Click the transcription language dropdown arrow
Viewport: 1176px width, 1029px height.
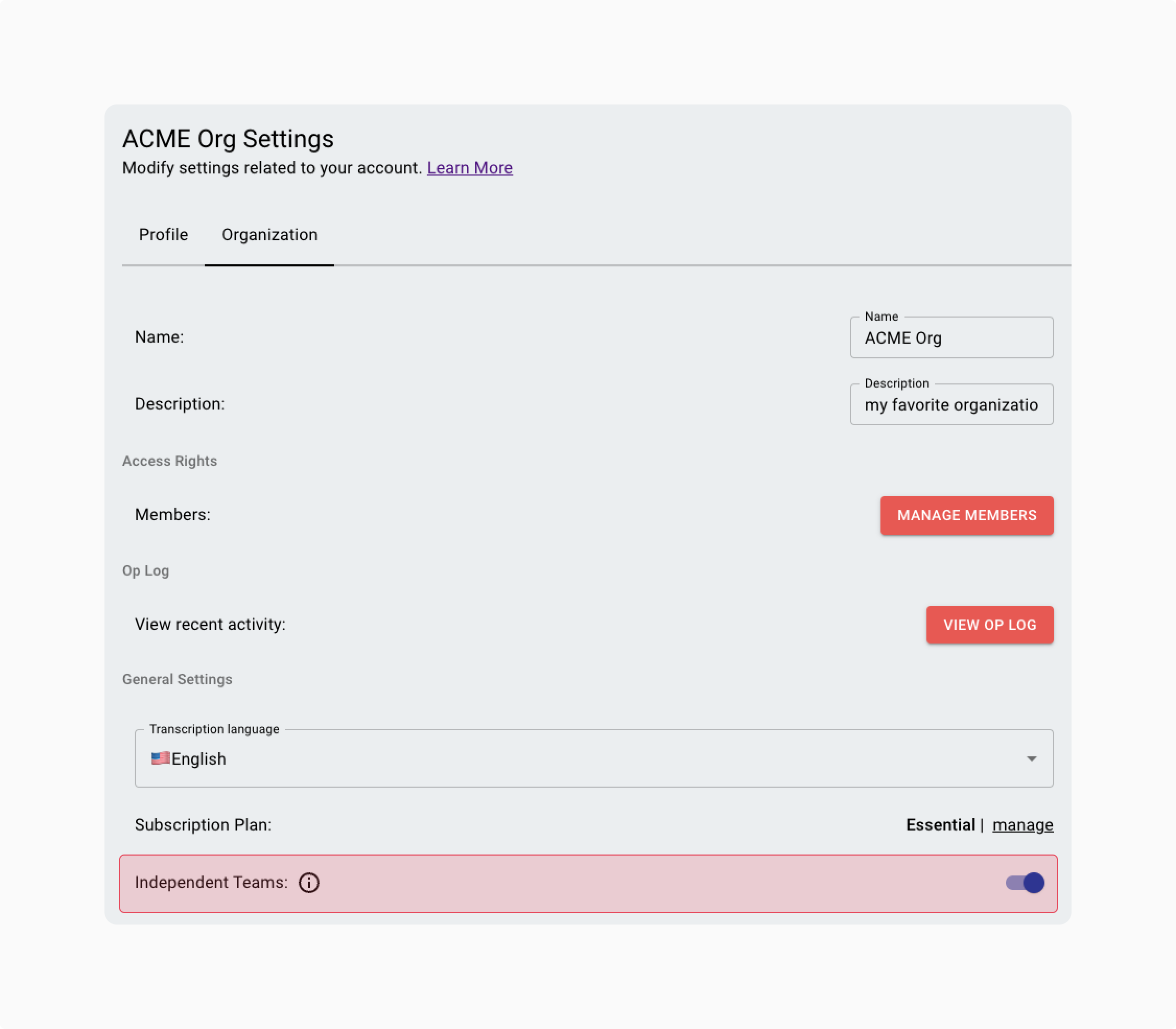1034,758
